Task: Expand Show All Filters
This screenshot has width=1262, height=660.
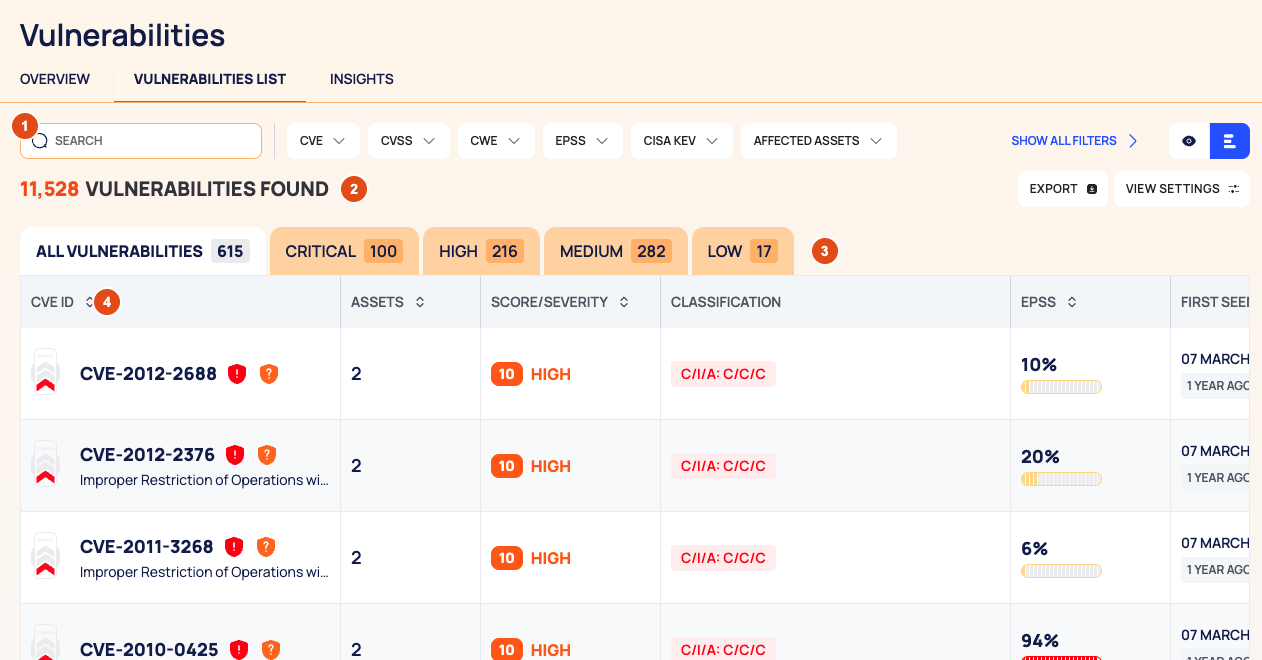Action: (x=1074, y=141)
